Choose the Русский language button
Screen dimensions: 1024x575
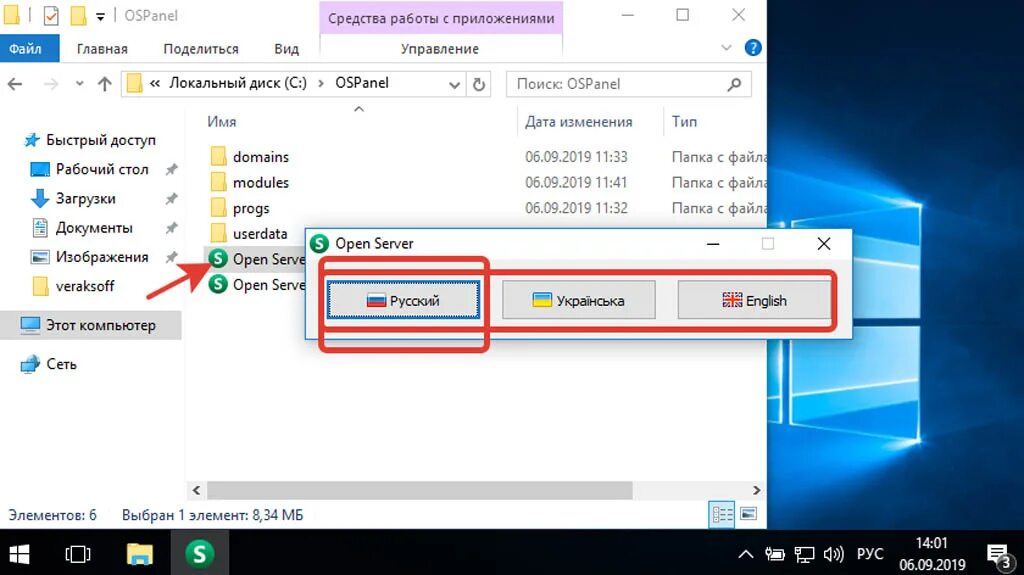[x=404, y=300]
